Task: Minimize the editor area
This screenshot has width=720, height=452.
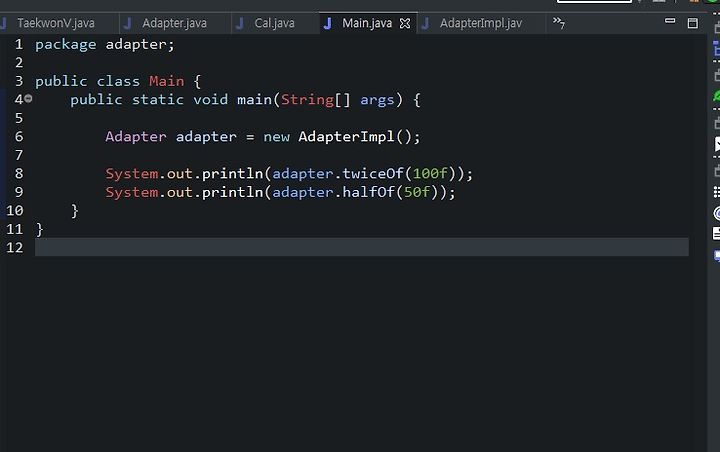Action: point(670,21)
